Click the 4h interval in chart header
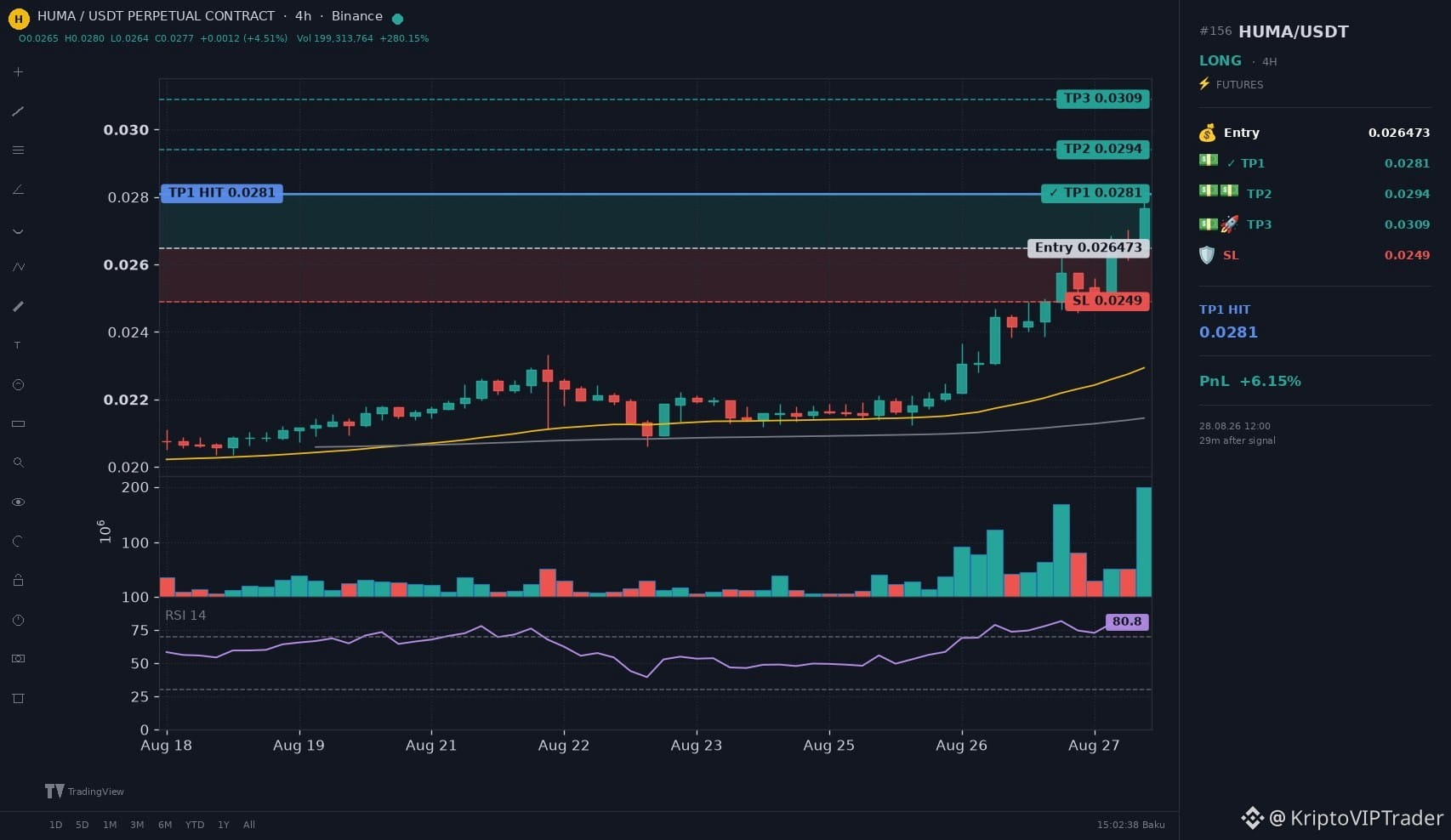This screenshot has width=1451, height=840. tap(304, 16)
